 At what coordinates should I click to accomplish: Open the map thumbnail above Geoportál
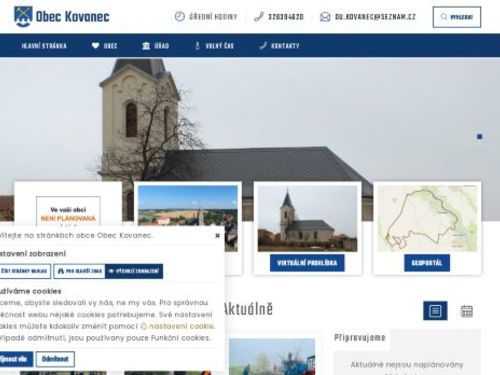pyautogui.click(x=427, y=218)
